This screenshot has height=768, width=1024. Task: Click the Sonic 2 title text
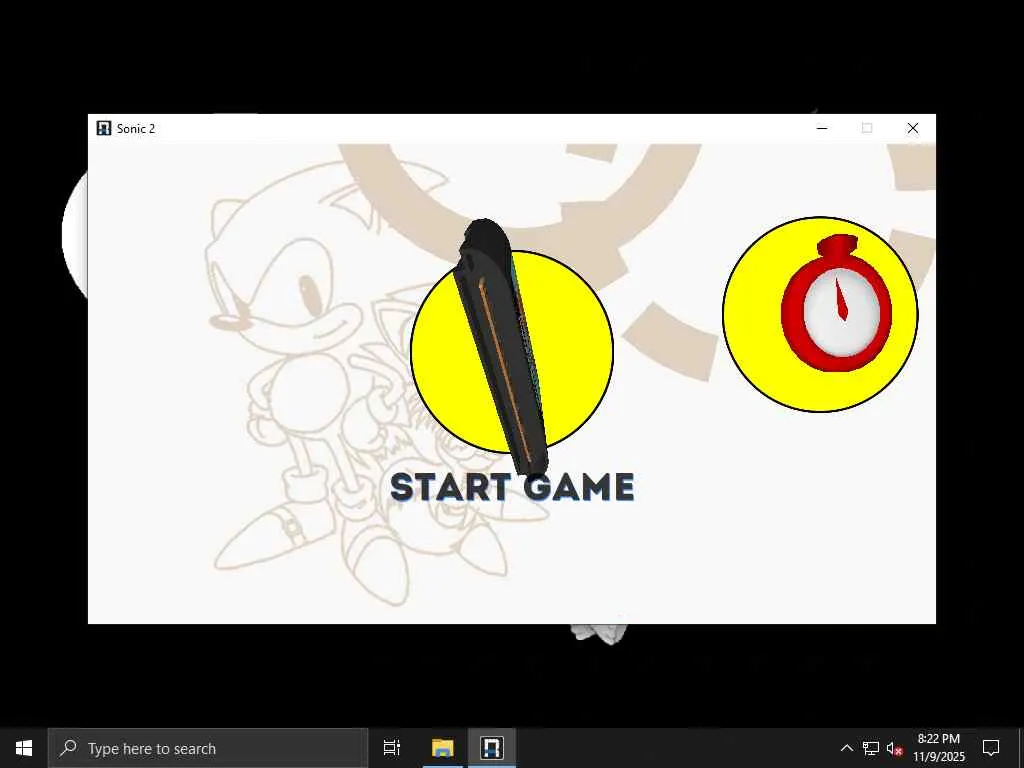pyautogui.click(x=136, y=129)
